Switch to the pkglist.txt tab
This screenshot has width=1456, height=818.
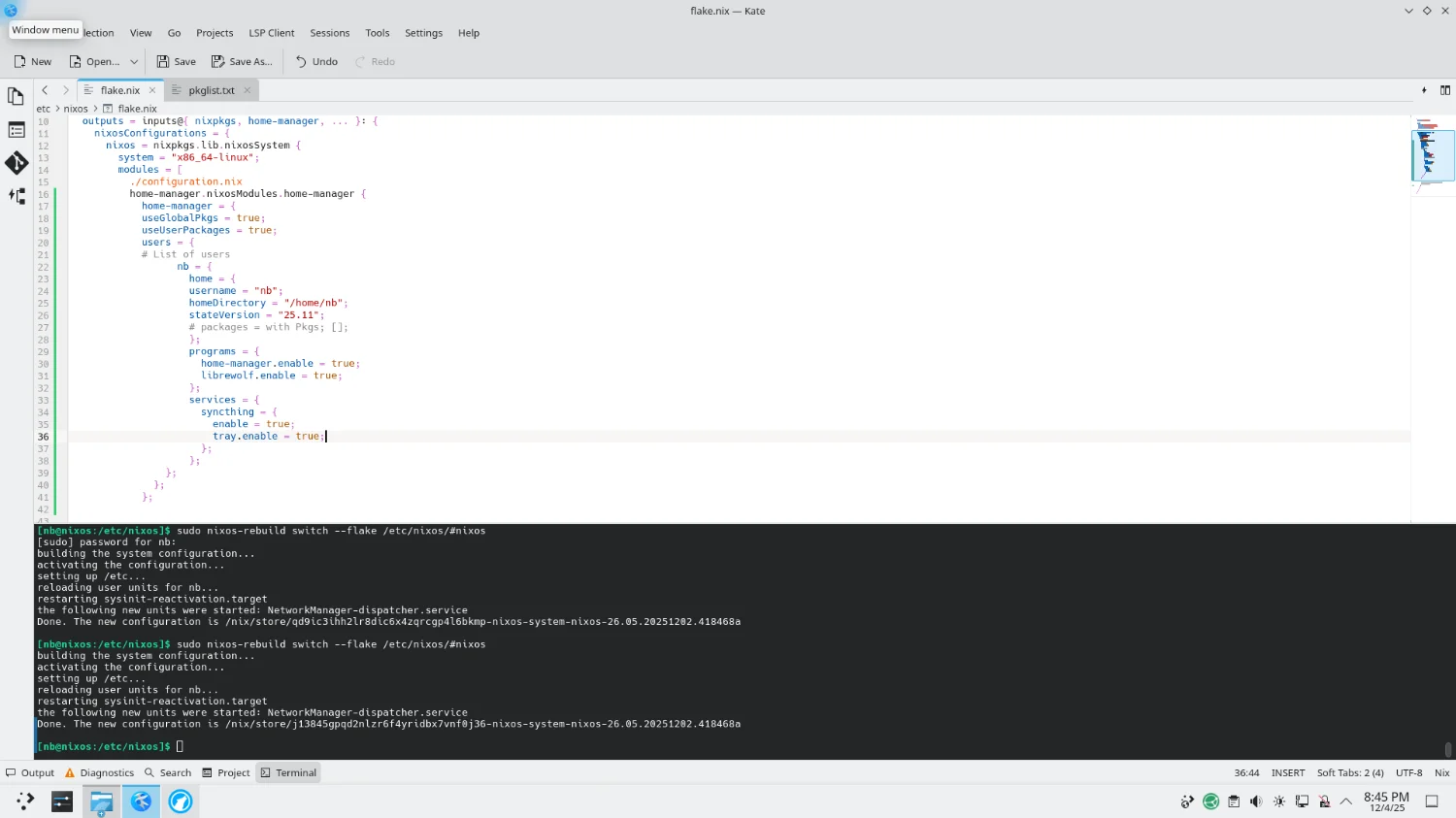211,90
